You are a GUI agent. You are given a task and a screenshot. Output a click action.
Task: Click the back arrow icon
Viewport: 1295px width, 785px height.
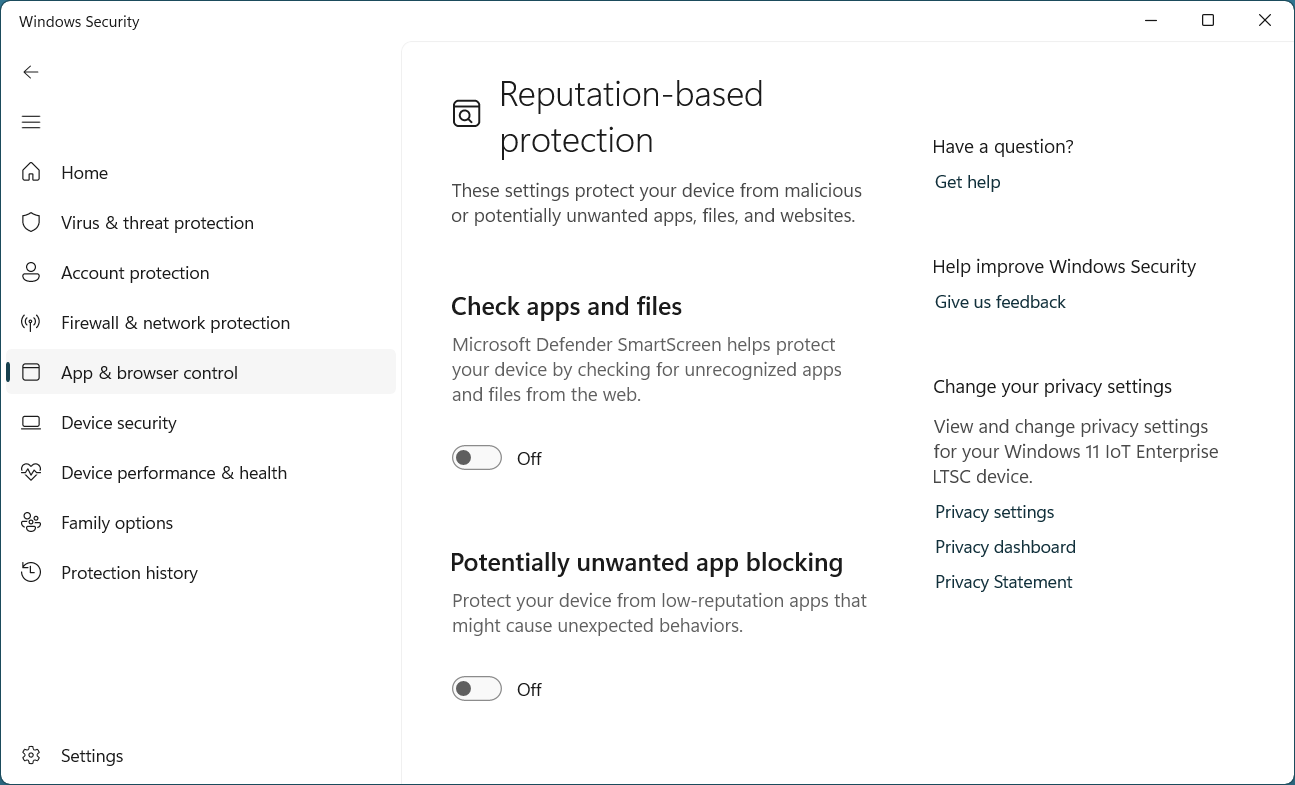click(x=31, y=72)
